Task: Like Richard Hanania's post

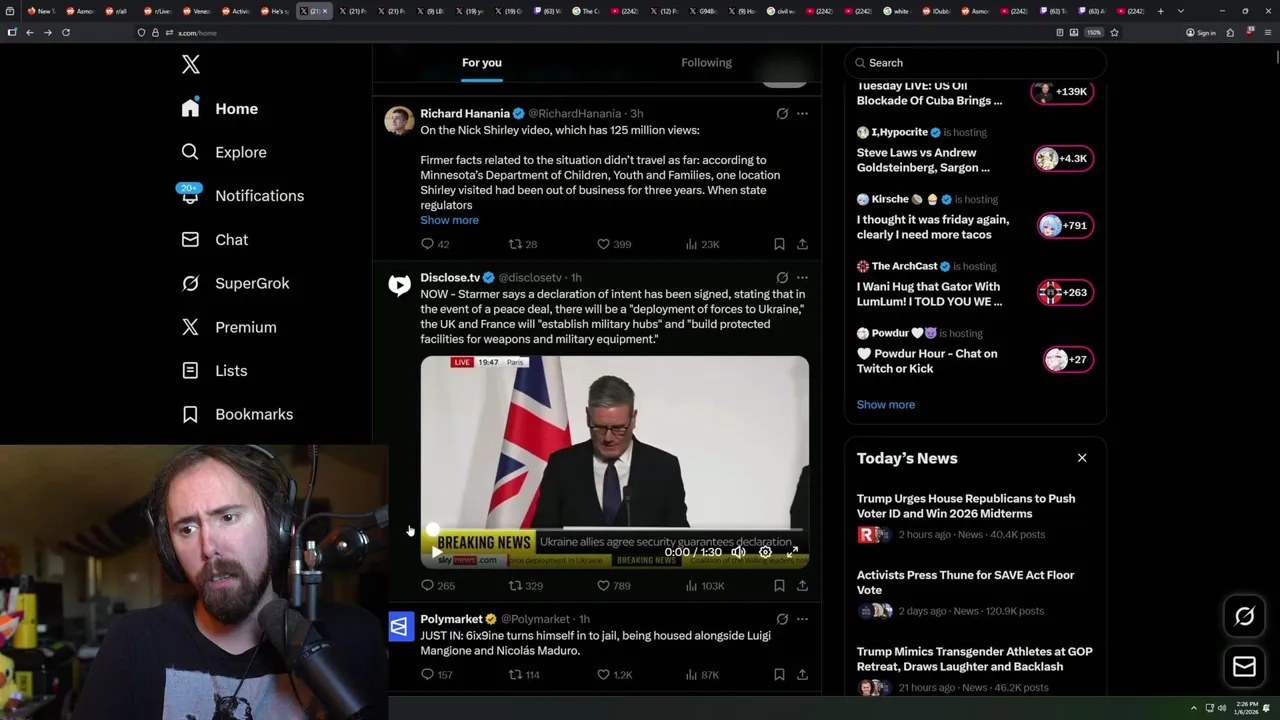Action: tap(614, 244)
